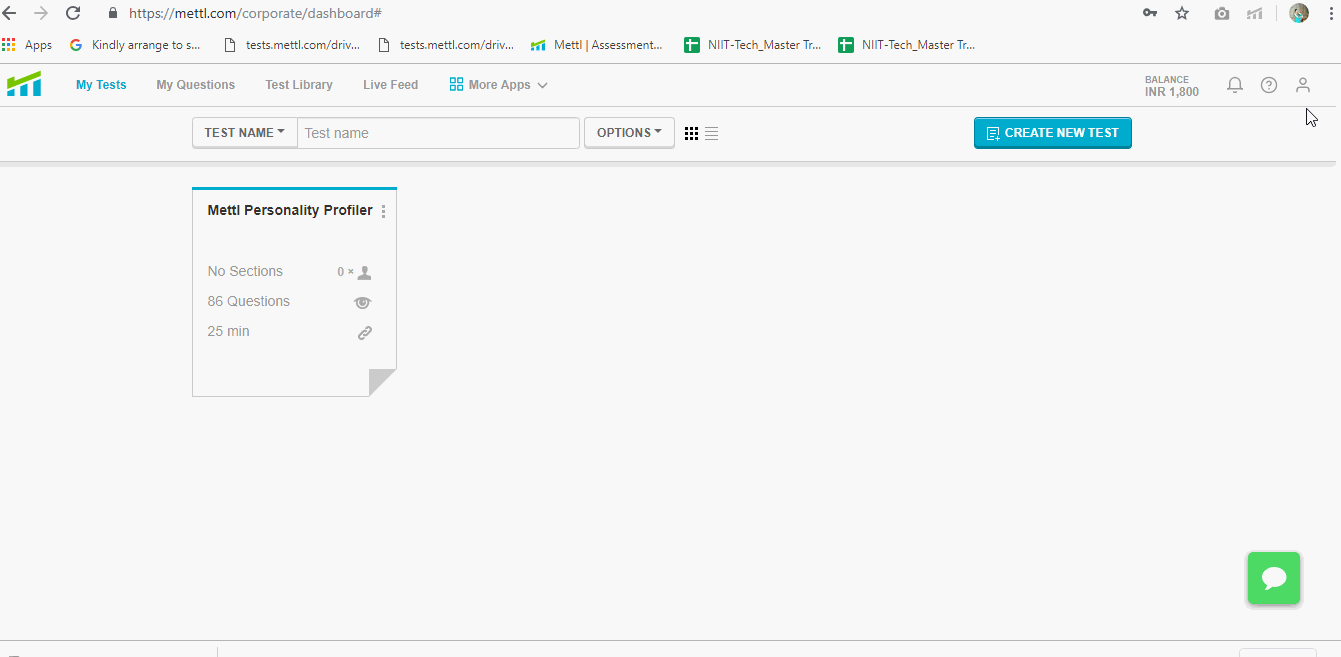Go to the My Questions tab
Viewport: 1341px width, 657px height.
click(196, 85)
